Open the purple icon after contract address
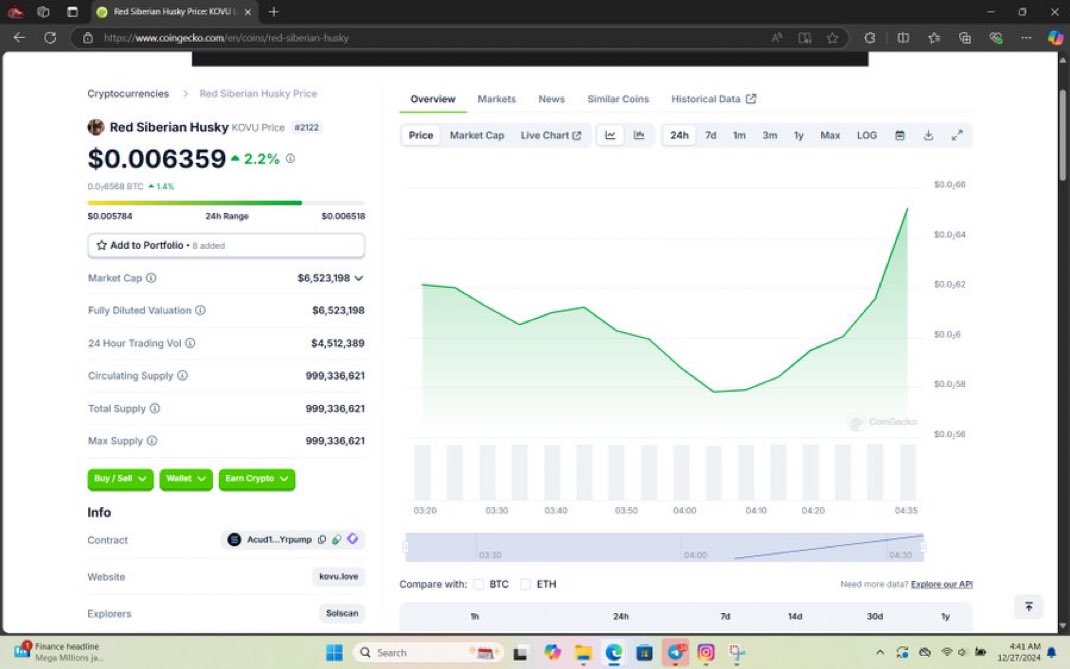The image size is (1070, 669). [x=353, y=539]
